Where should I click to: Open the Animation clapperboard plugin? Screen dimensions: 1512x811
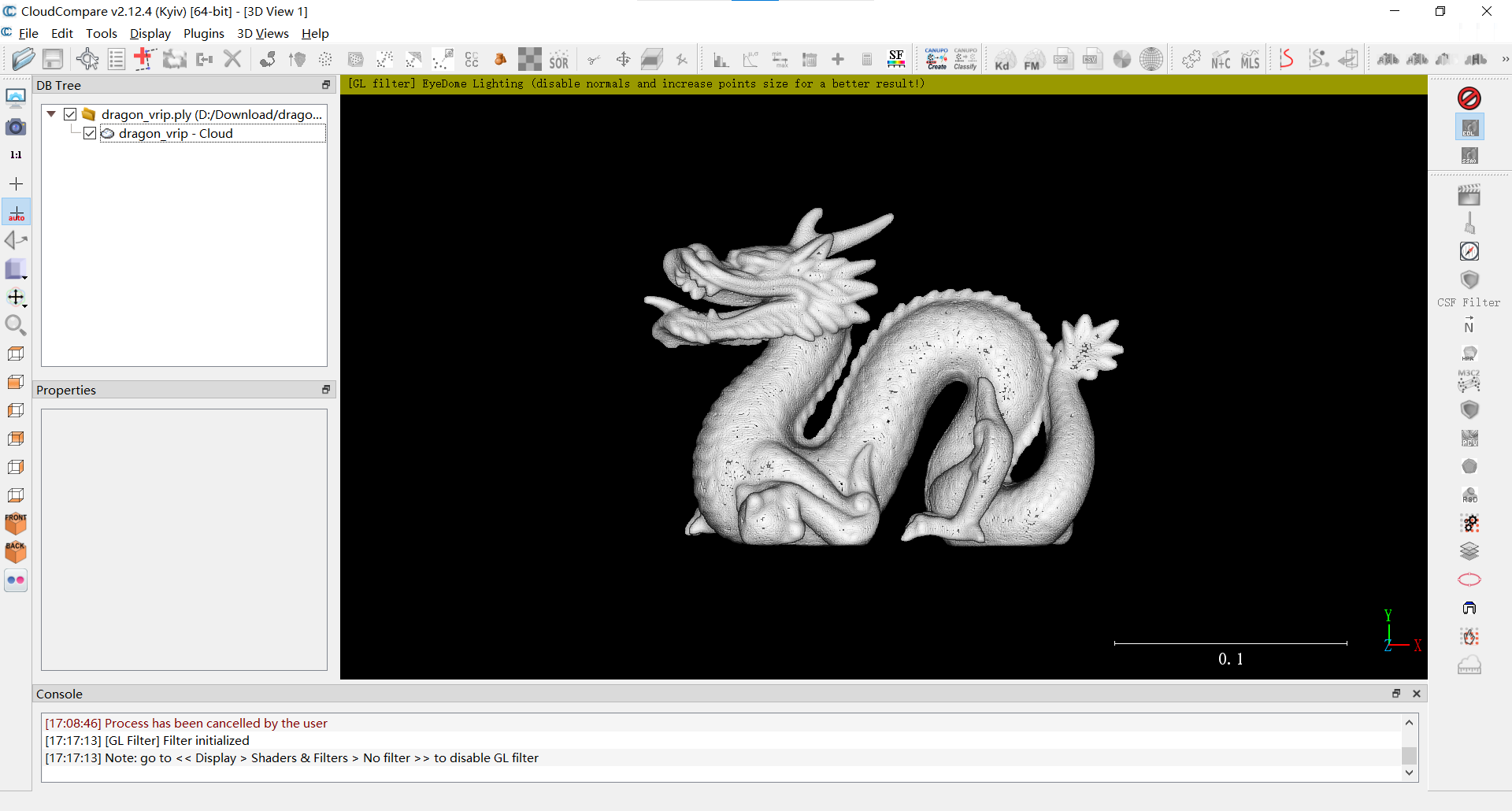(x=1469, y=194)
